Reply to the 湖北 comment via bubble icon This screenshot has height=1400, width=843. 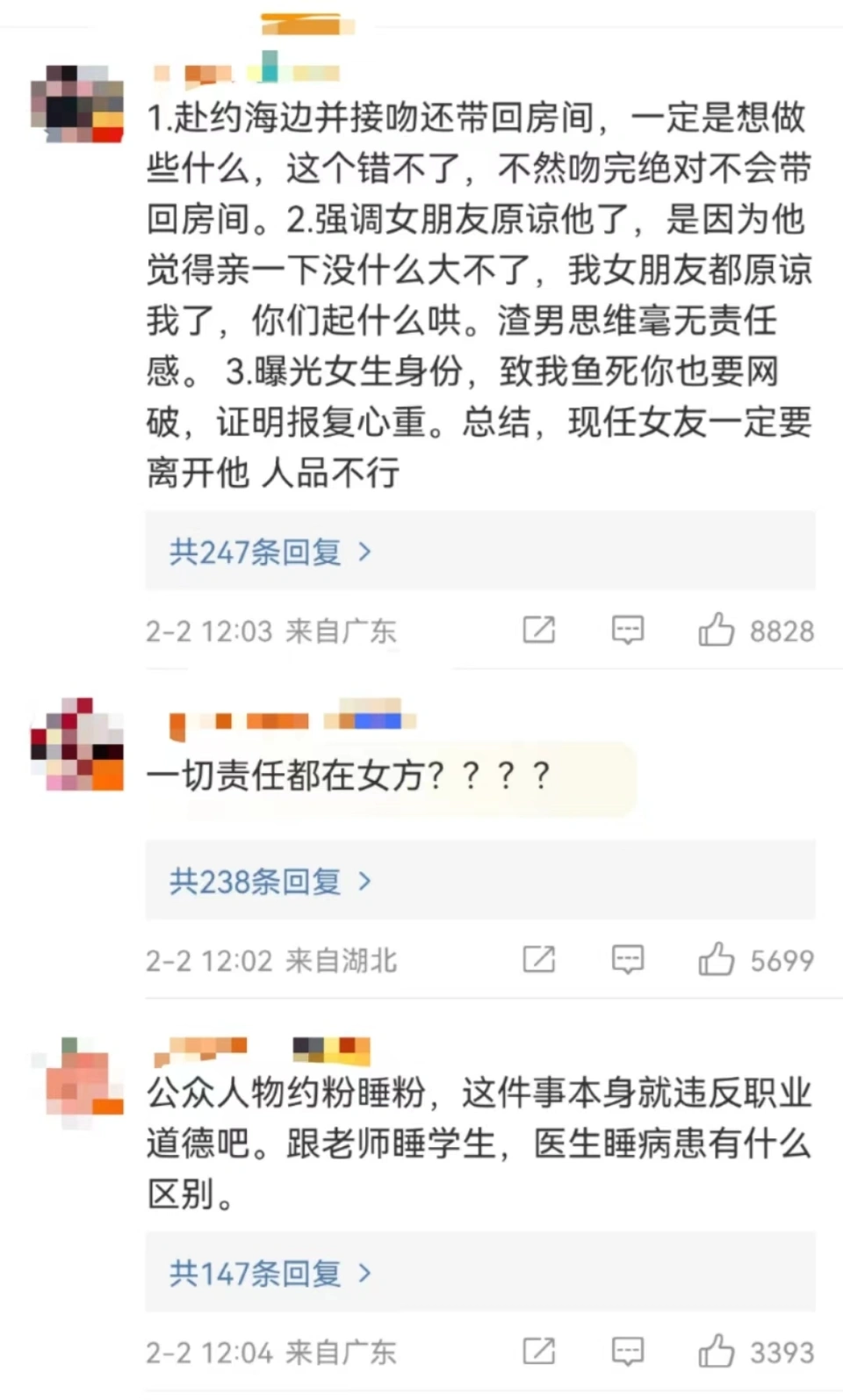pos(628,959)
